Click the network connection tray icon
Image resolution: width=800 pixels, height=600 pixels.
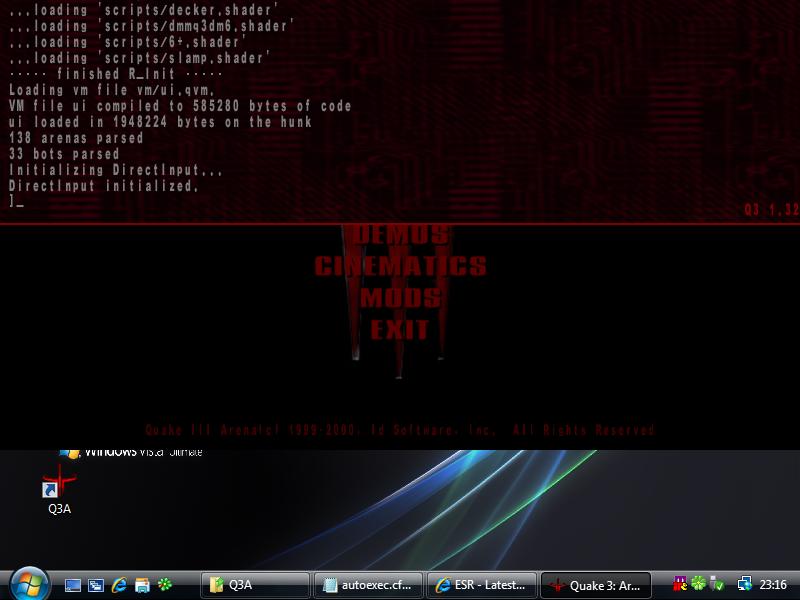pyautogui.click(x=744, y=584)
